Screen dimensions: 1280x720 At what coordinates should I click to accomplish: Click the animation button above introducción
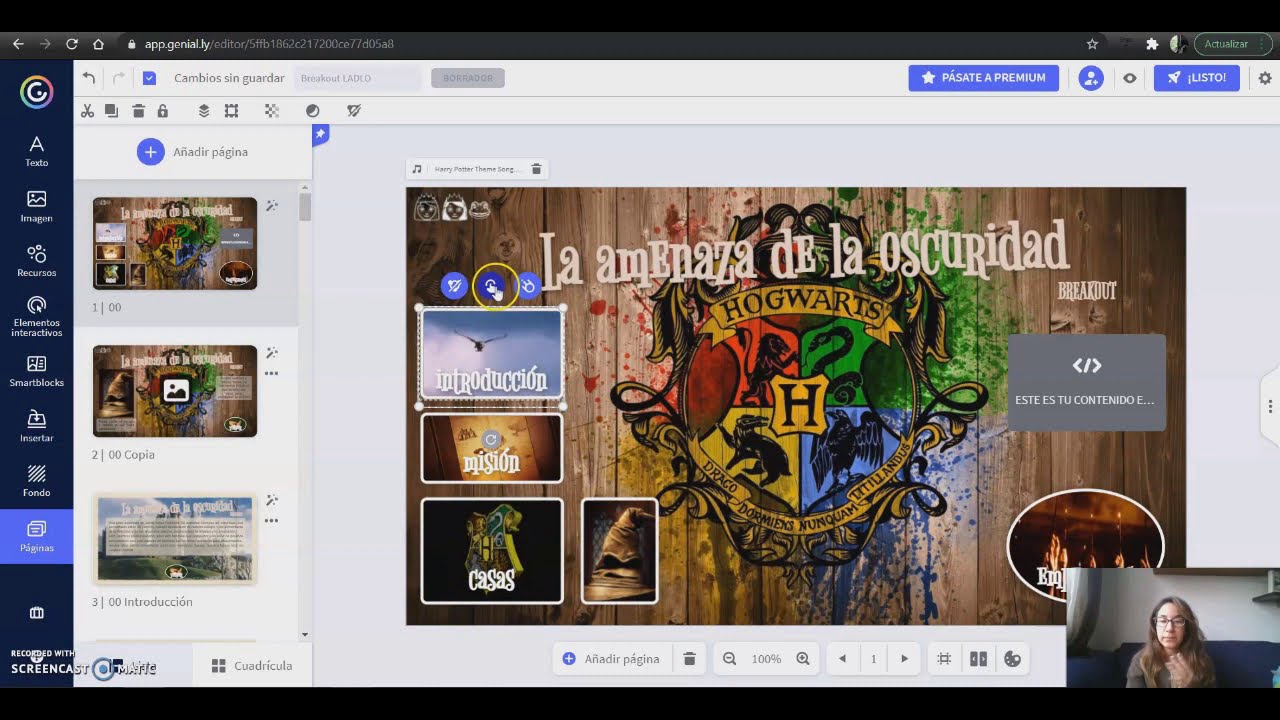pyautogui.click(x=455, y=286)
